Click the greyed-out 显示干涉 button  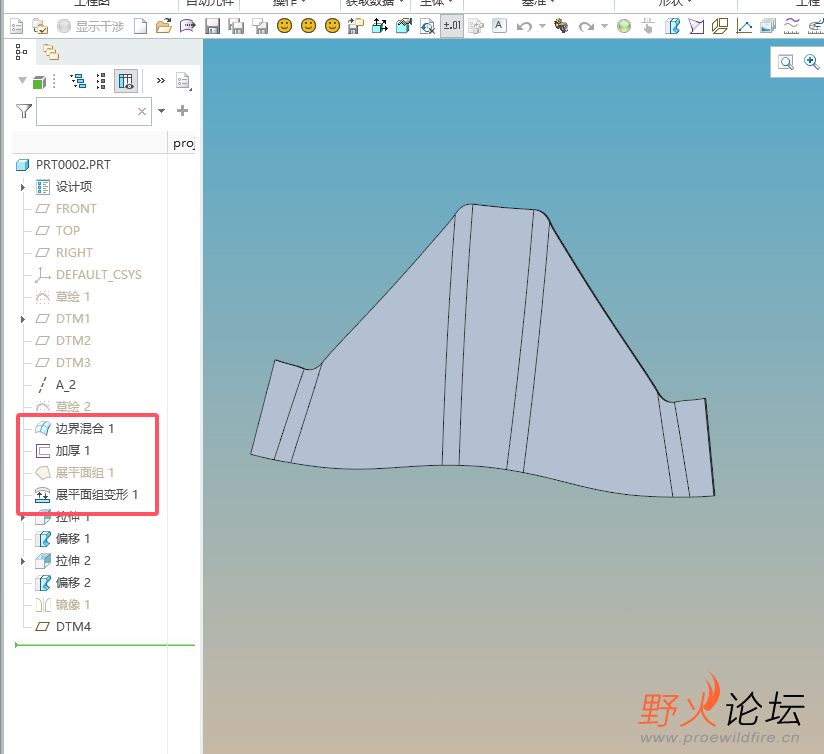(90, 26)
